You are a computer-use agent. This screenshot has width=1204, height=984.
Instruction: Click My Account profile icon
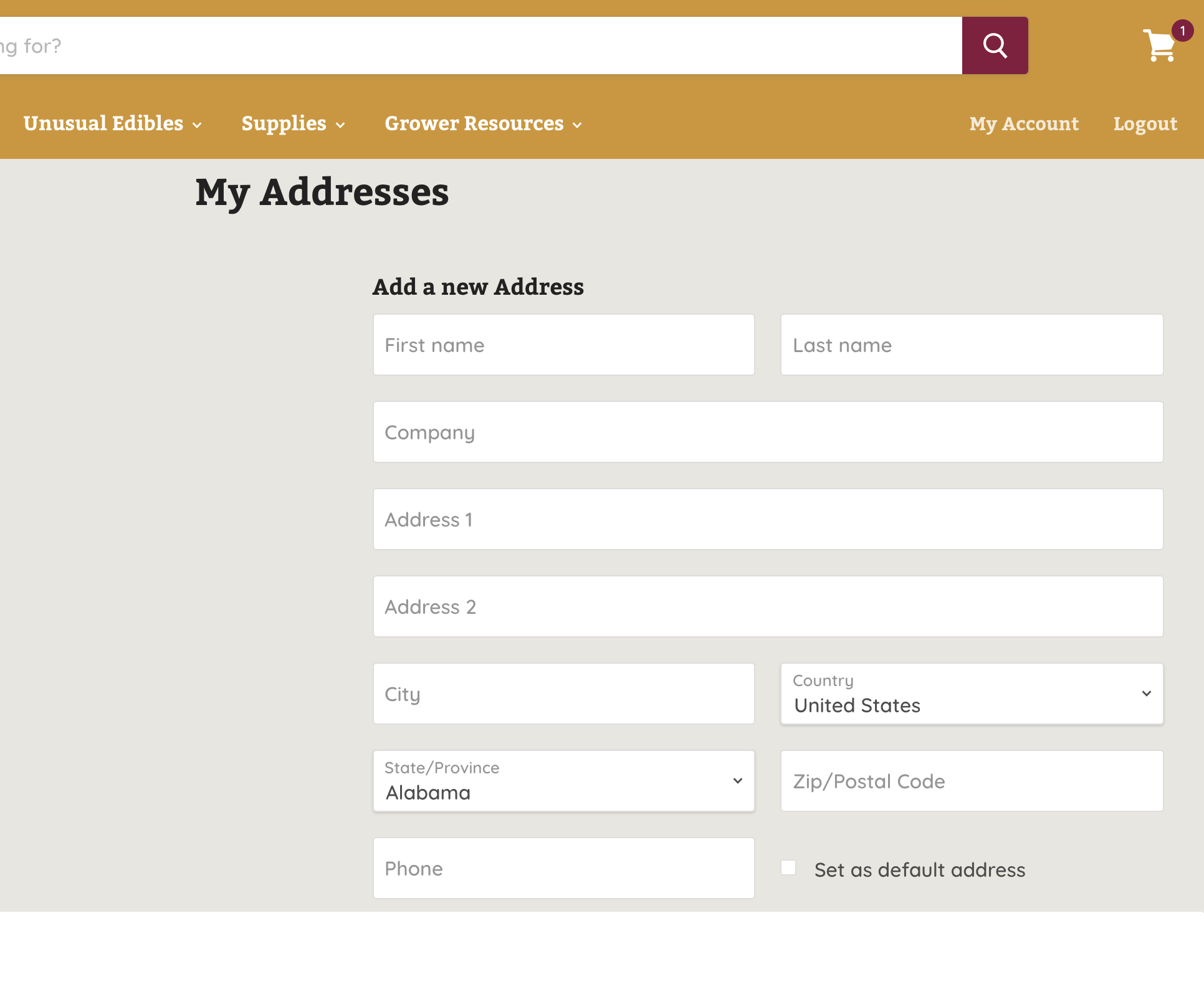coord(1025,122)
